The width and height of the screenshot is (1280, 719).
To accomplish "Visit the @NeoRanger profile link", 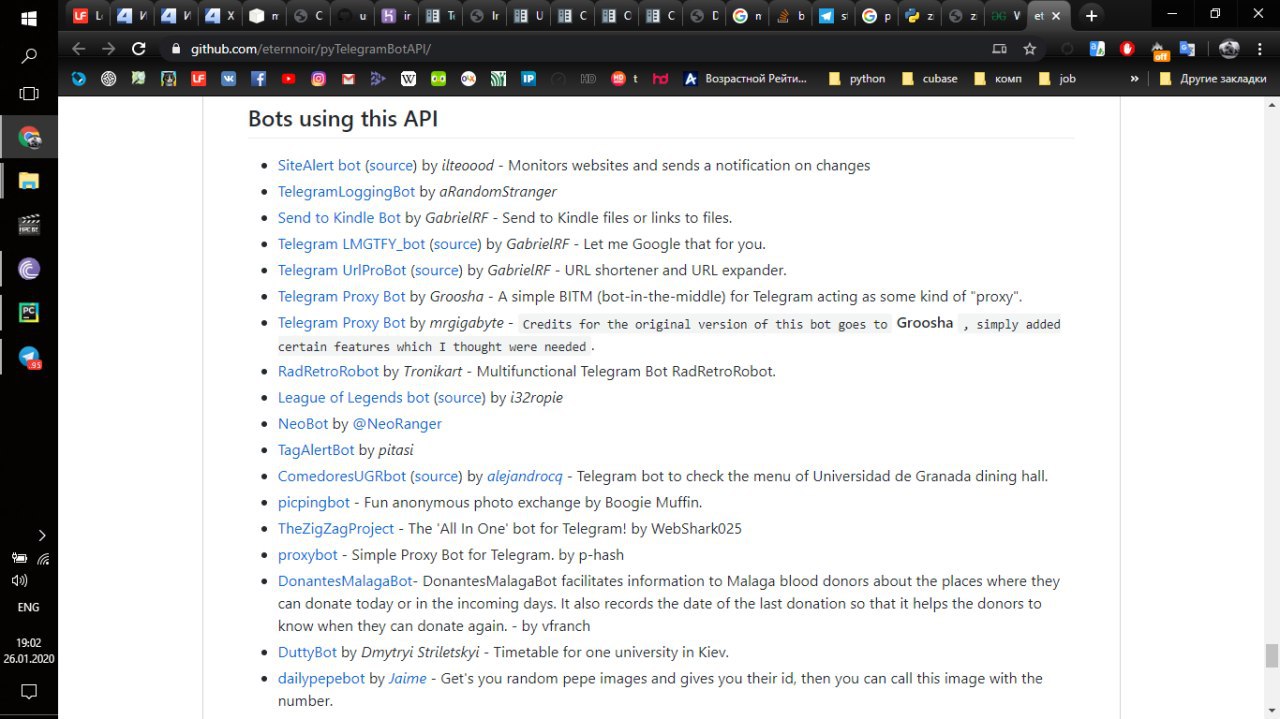I will [397, 423].
